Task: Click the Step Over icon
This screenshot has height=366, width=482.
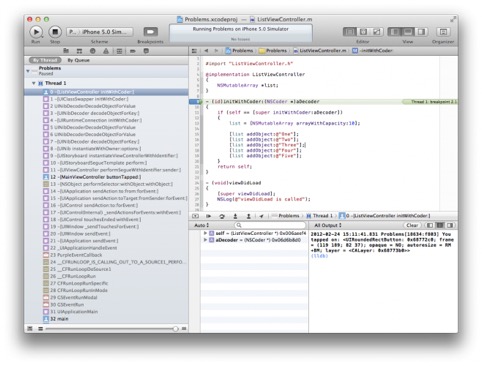Action: pos(222,216)
